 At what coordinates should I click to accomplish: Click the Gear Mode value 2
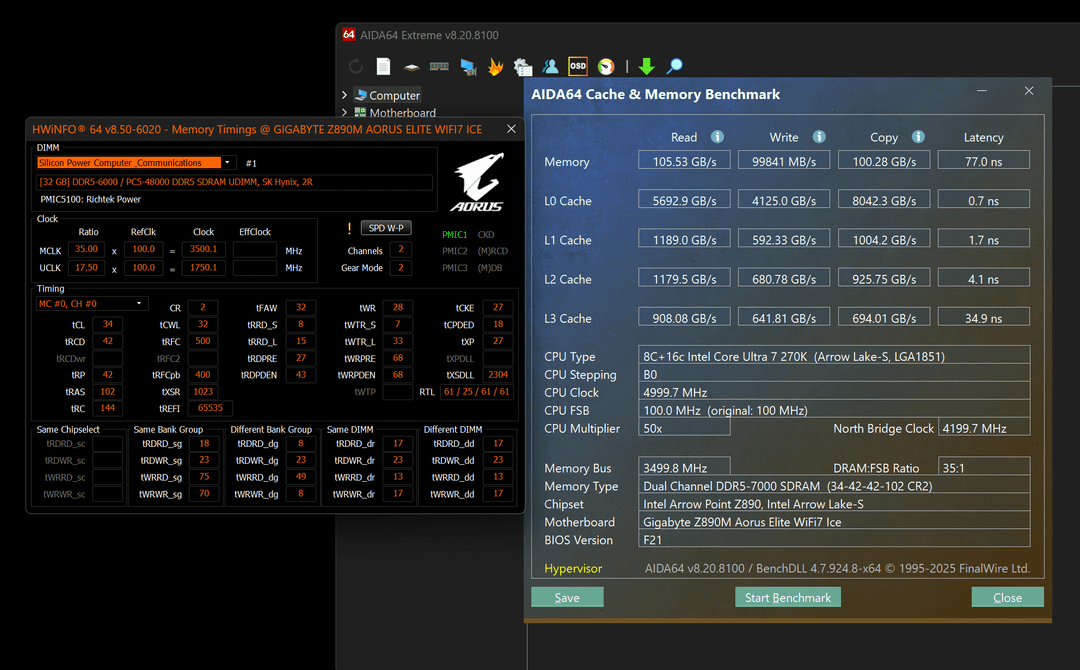tap(401, 267)
